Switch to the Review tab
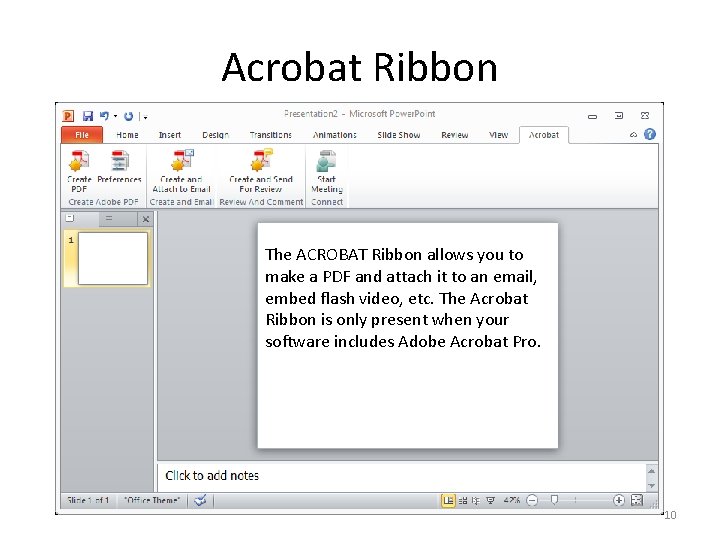Screen dimensions: 720x540 tap(455, 135)
